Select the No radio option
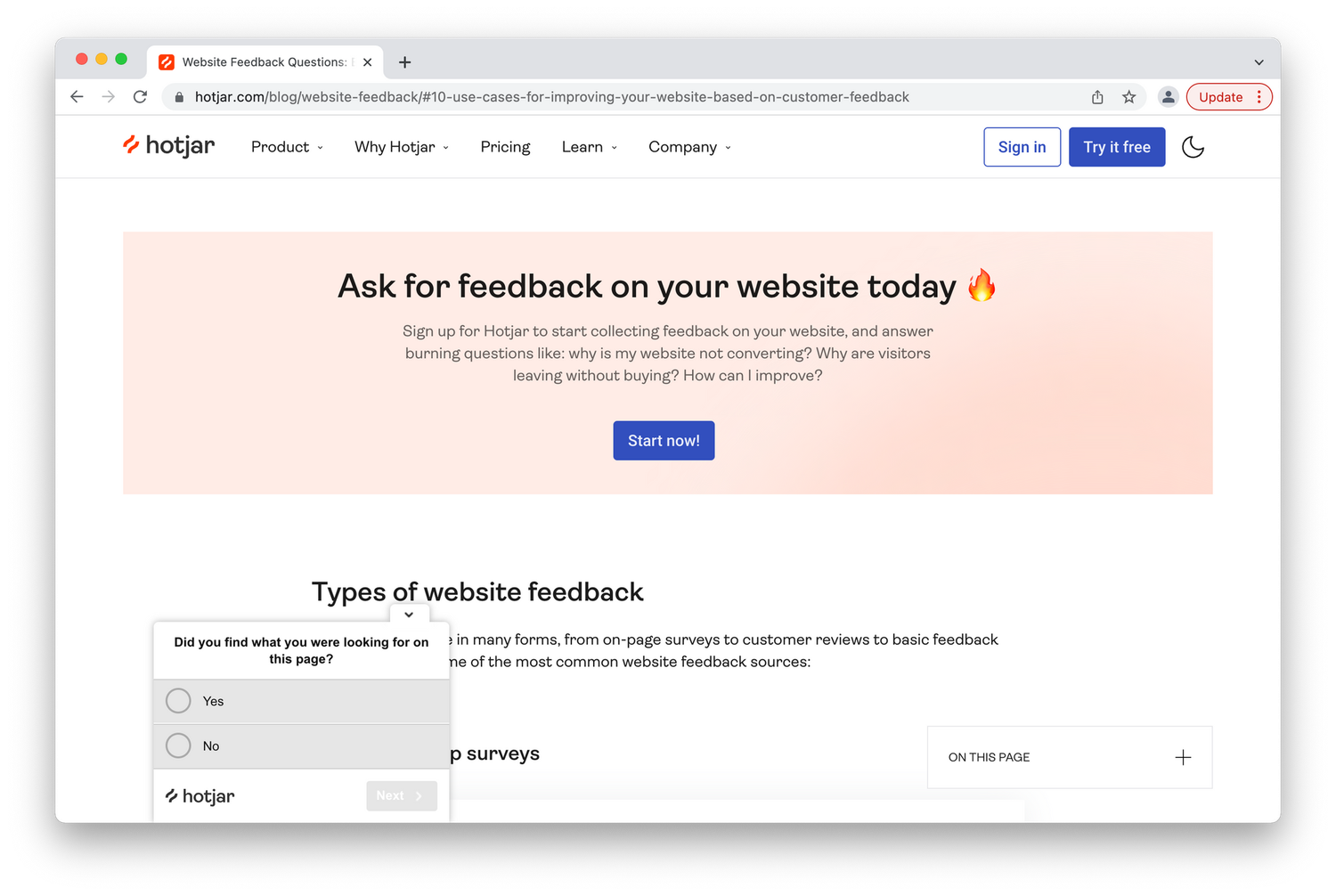This screenshot has height=896, width=1336. point(179,745)
